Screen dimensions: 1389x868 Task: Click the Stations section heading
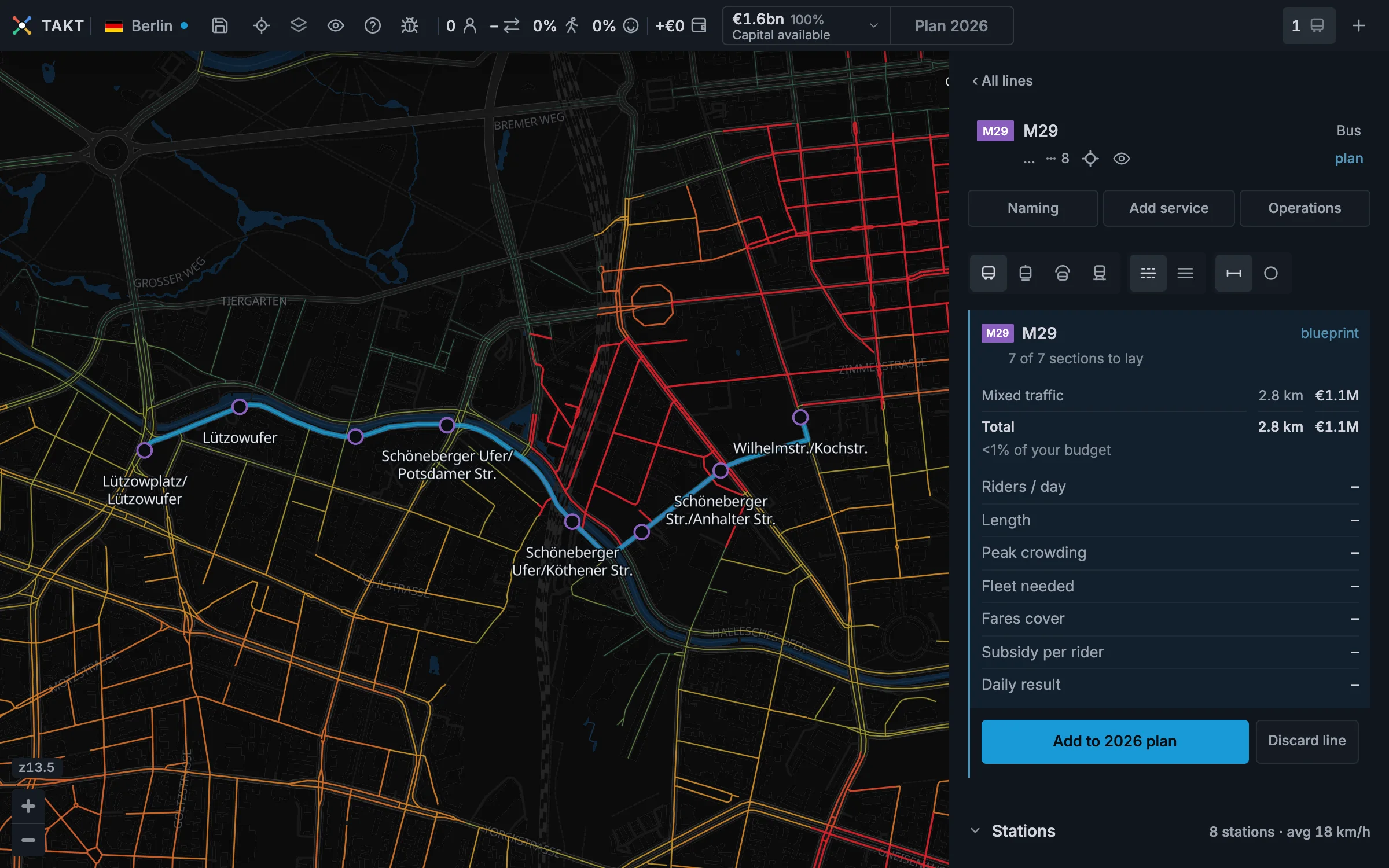[x=1023, y=831]
